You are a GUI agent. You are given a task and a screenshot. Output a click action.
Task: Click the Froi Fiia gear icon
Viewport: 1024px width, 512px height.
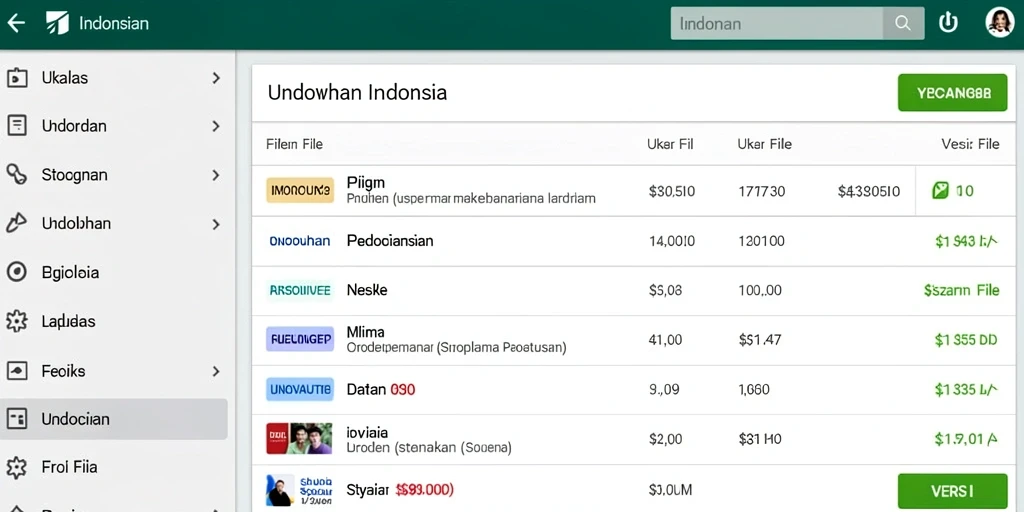pos(16,467)
